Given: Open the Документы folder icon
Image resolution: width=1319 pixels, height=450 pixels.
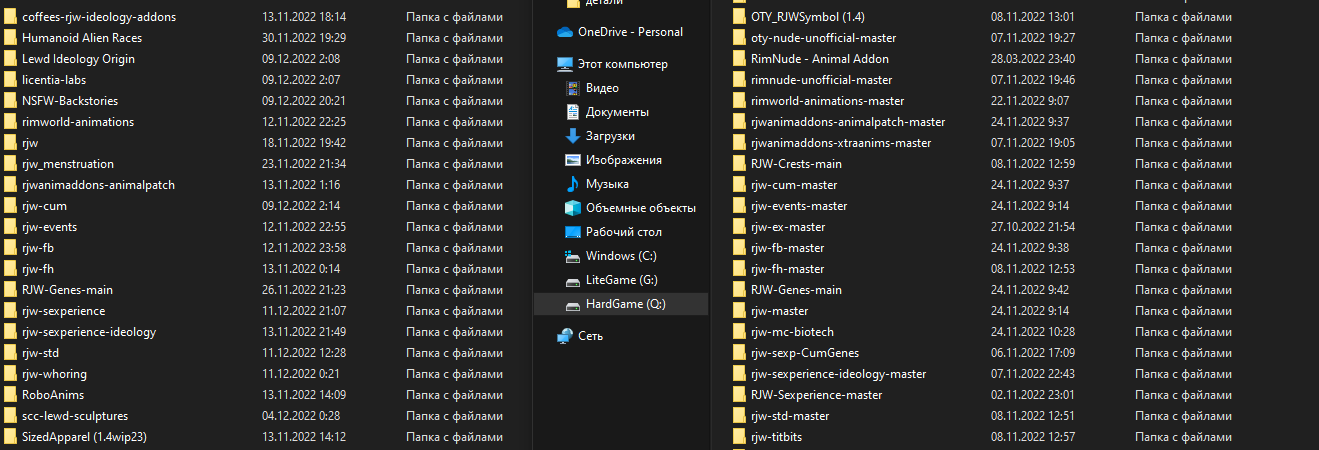Looking at the screenshot, I should pyautogui.click(x=573, y=112).
